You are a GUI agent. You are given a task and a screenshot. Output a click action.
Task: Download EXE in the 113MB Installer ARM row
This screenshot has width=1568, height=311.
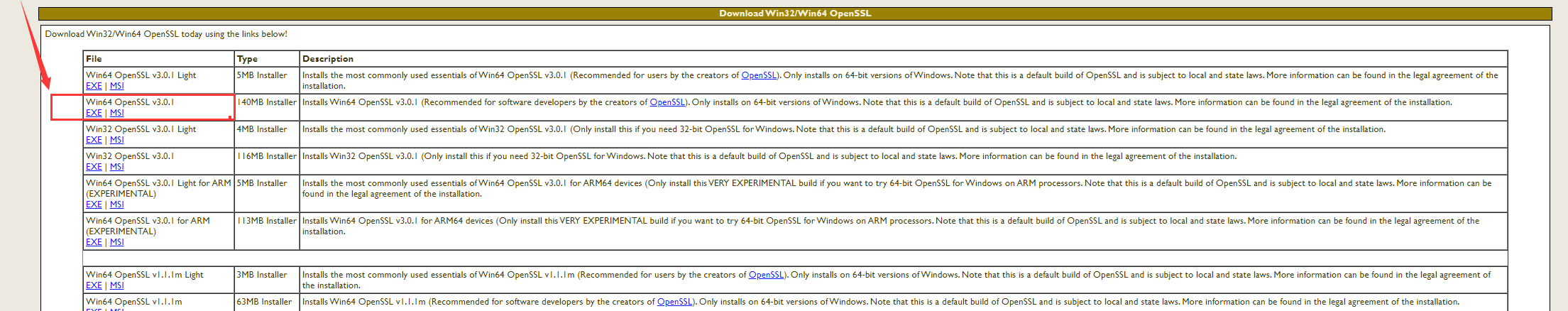tap(94, 242)
